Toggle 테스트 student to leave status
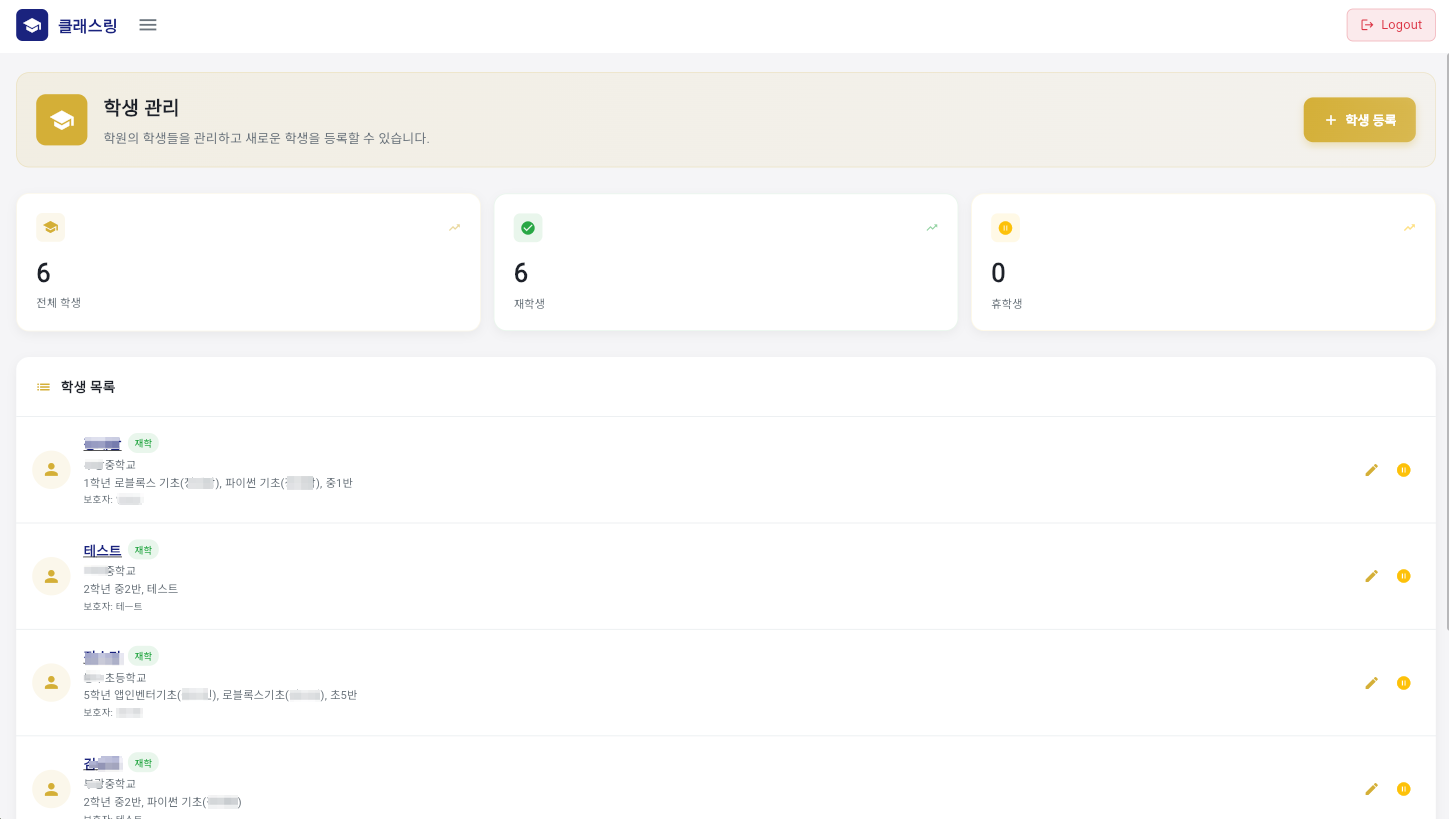The height and width of the screenshot is (819, 1449). pos(1403,576)
